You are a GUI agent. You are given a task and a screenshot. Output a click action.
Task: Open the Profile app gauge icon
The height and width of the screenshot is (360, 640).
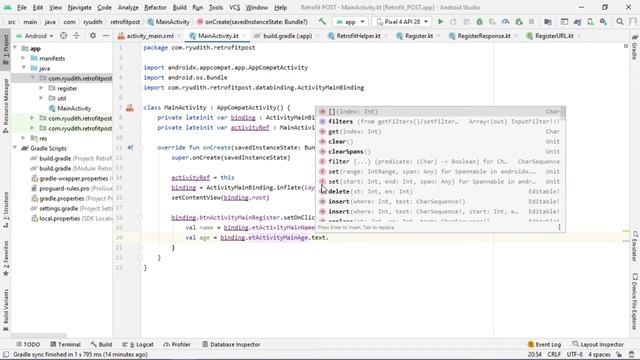tap(505, 22)
